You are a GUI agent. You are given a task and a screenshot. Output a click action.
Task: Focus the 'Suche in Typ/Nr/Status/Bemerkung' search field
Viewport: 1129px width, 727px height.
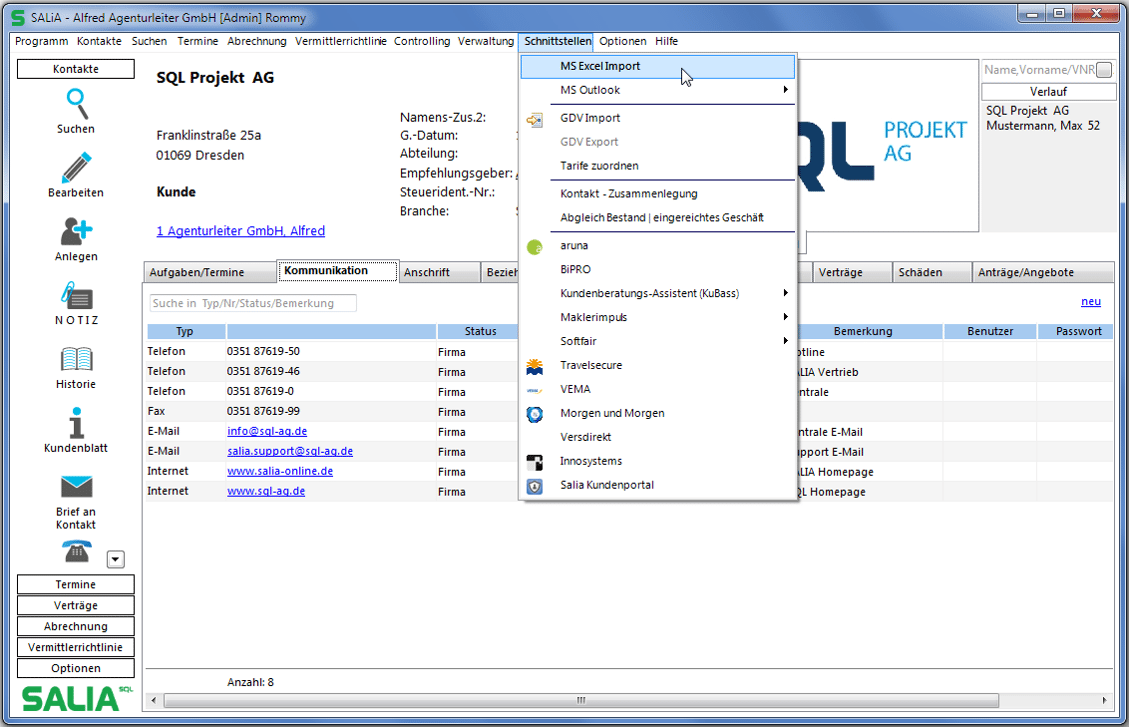coord(253,303)
